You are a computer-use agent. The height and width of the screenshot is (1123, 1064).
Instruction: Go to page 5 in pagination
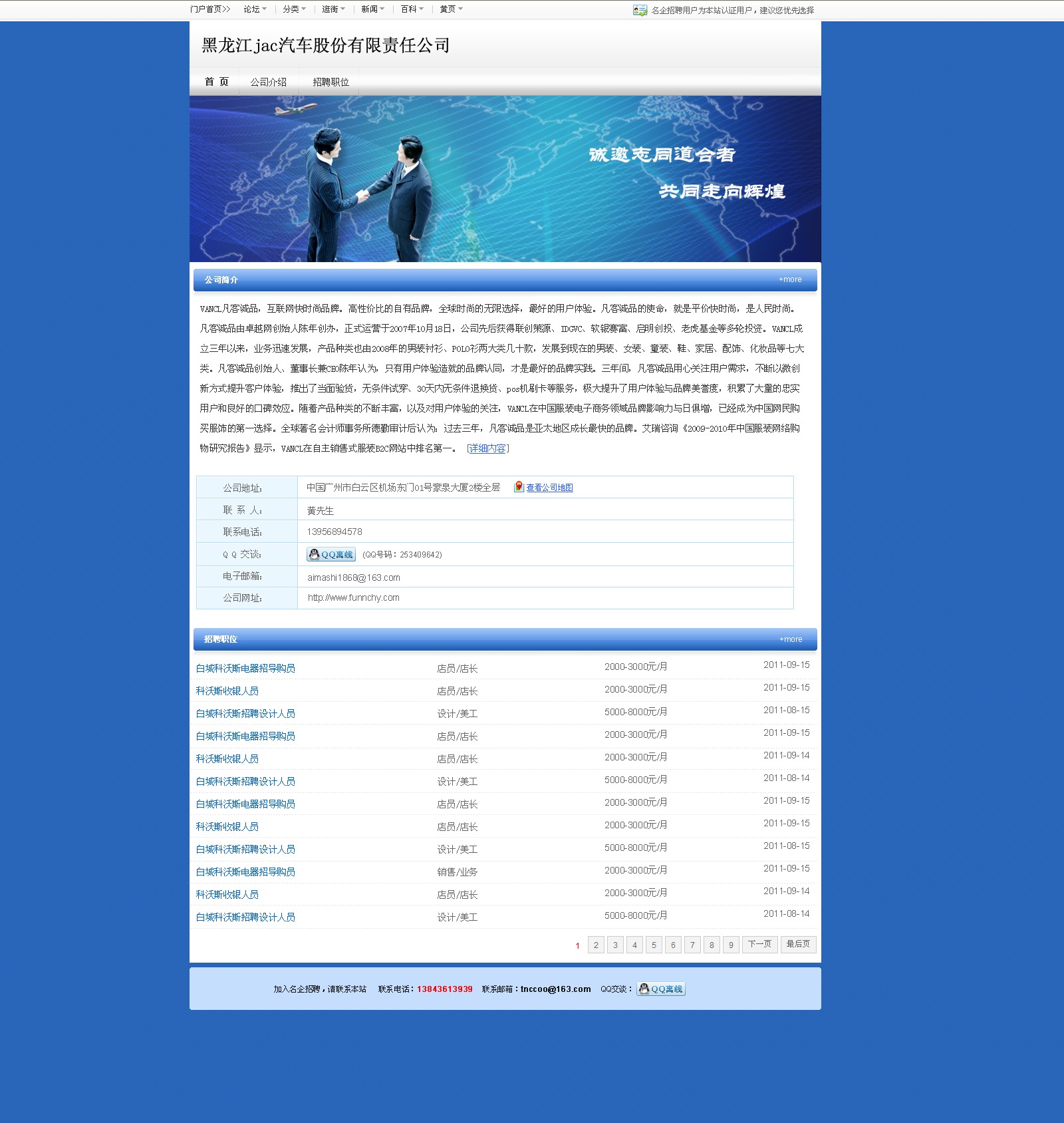pos(654,945)
